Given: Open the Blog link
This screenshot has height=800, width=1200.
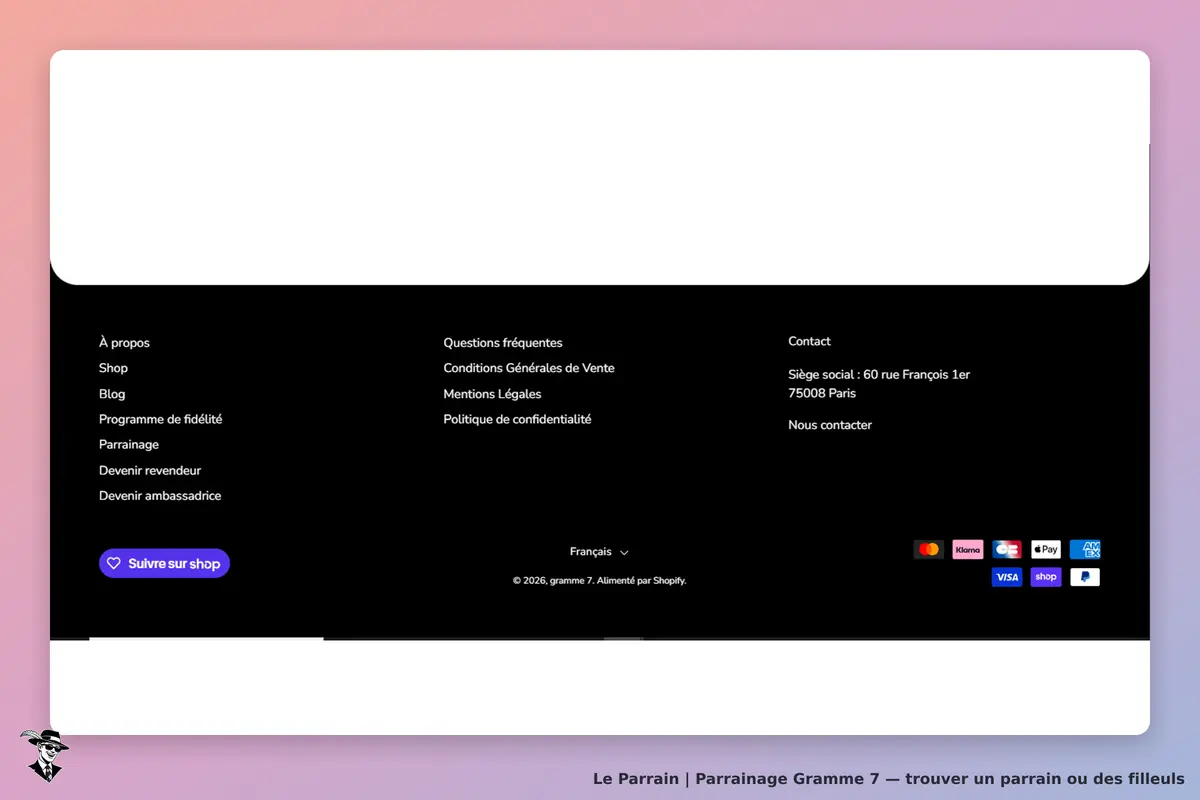Looking at the screenshot, I should coord(112,394).
